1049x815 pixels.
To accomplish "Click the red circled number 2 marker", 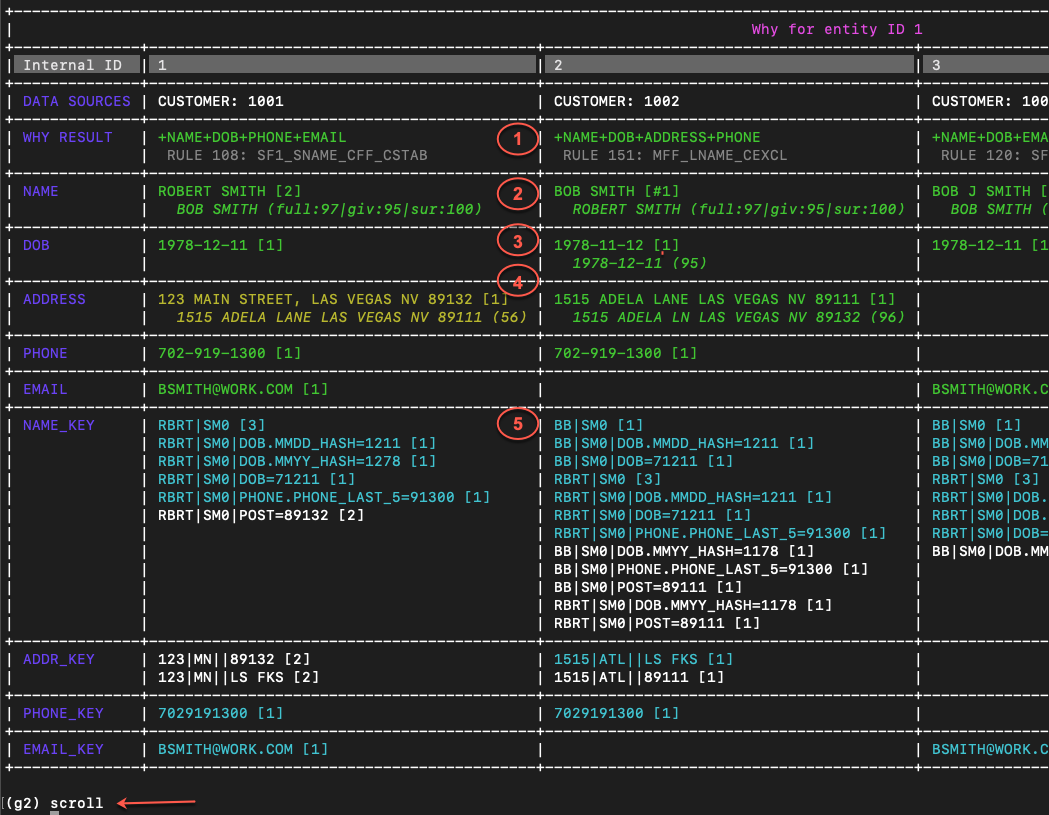I will [x=517, y=194].
